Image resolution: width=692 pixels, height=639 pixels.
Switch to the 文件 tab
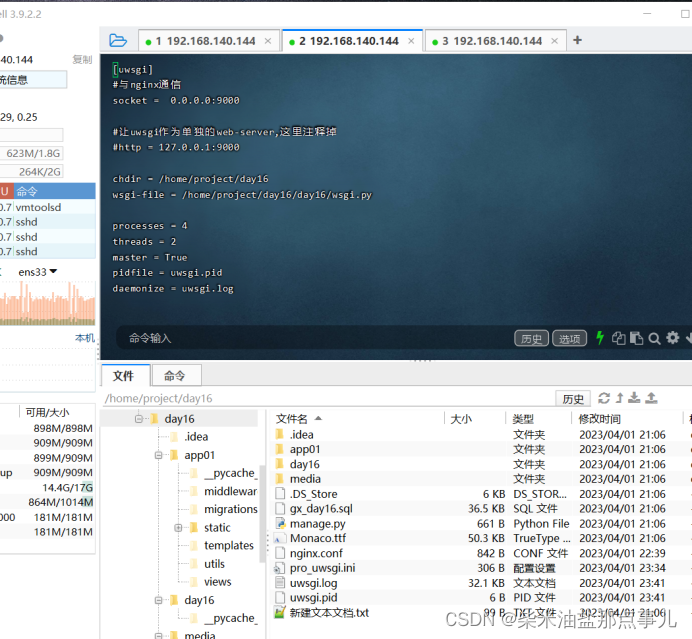(x=125, y=376)
